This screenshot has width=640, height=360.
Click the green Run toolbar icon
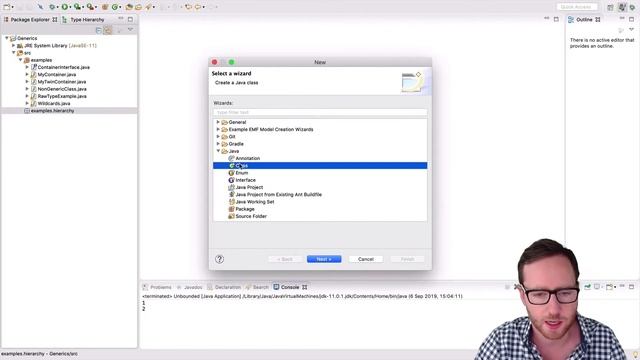tap(64, 7)
